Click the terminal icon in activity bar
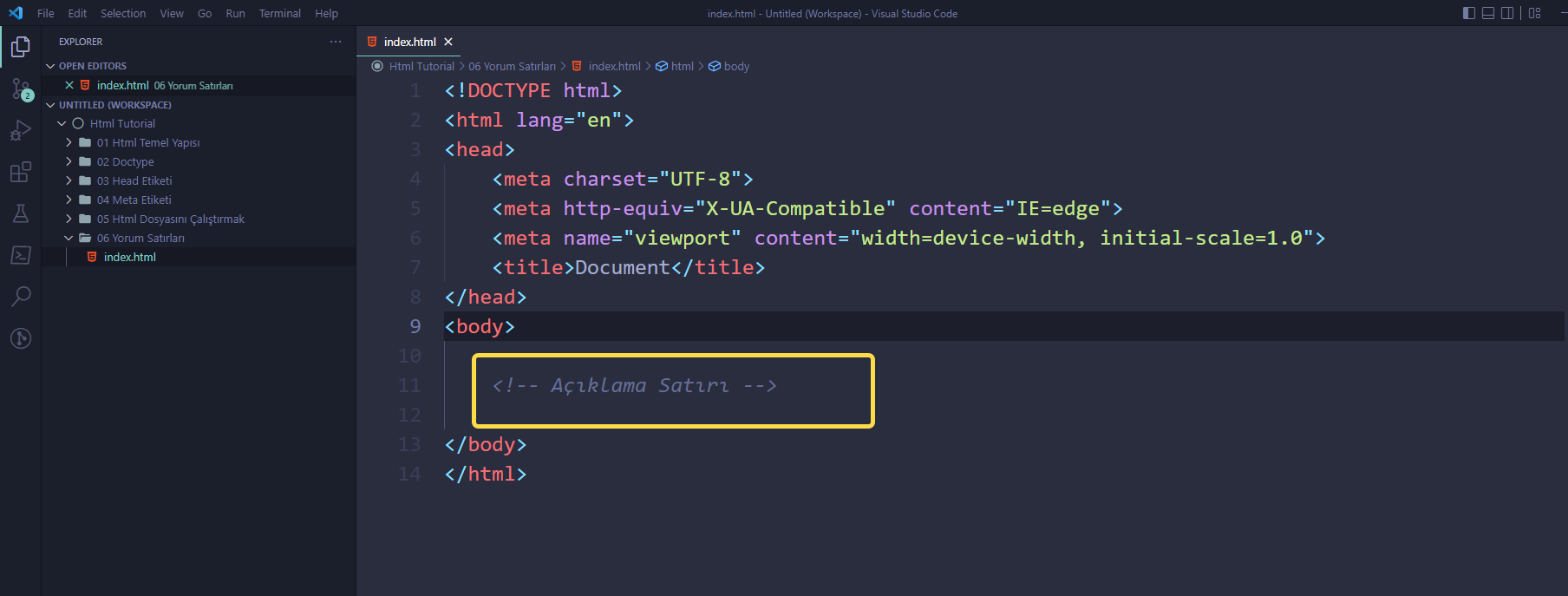The image size is (1568, 596). [x=20, y=255]
